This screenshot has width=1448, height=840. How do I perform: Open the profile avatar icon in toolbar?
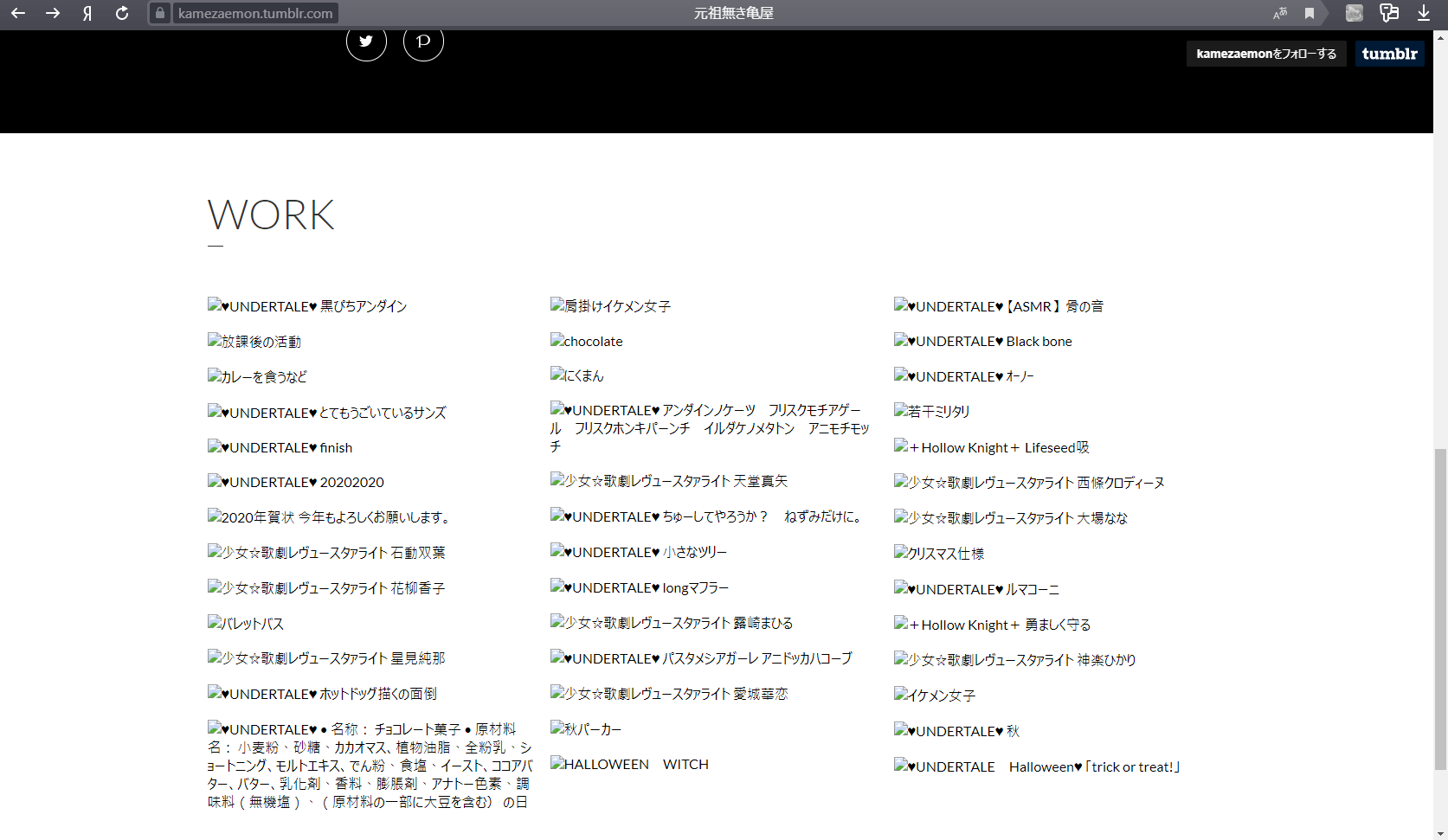1355,13
